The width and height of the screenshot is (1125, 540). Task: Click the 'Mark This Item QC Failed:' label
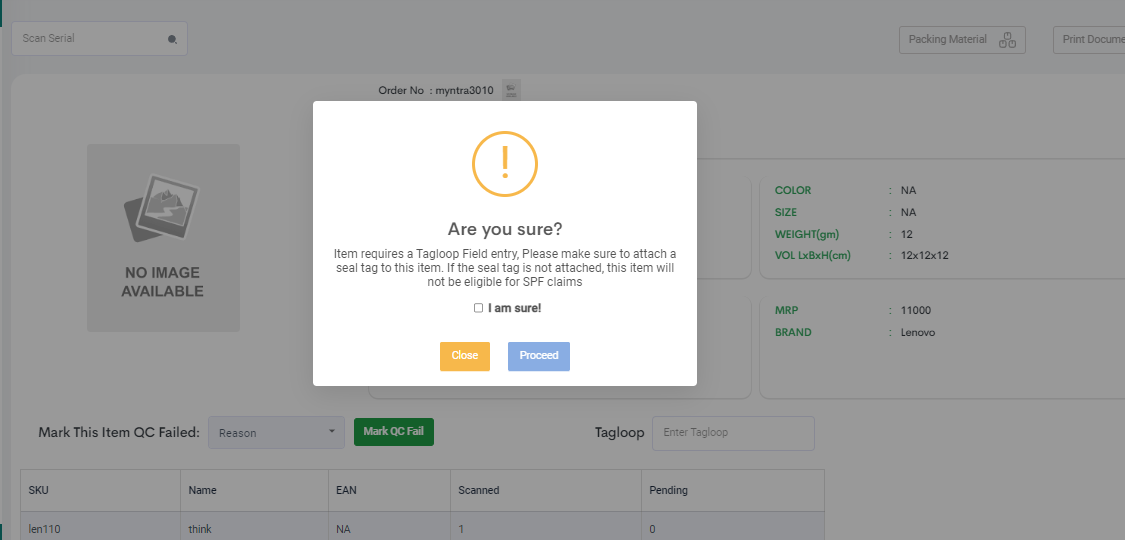pos(119,432)
